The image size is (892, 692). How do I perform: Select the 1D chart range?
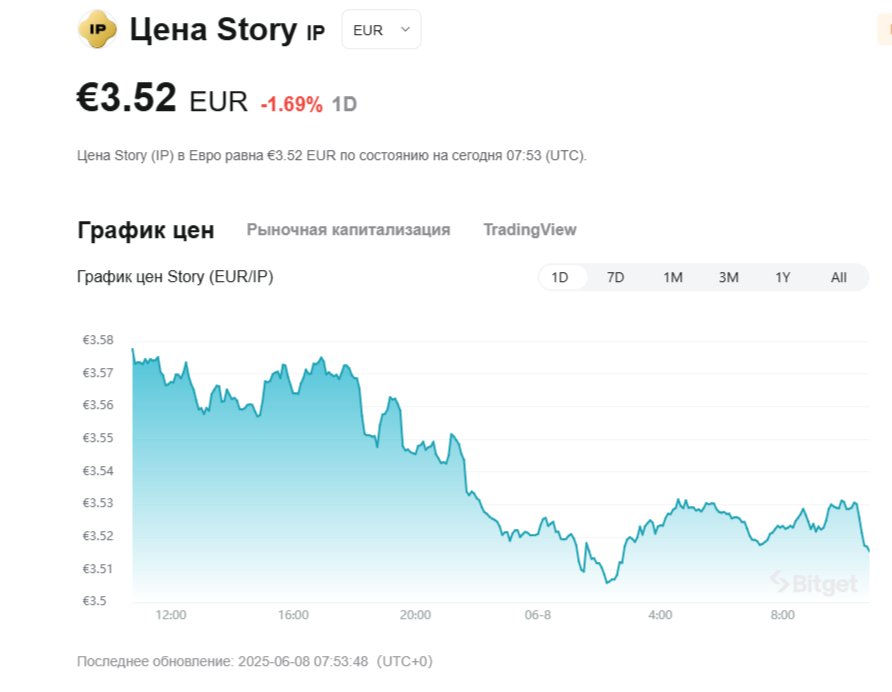tap(560, 277)
